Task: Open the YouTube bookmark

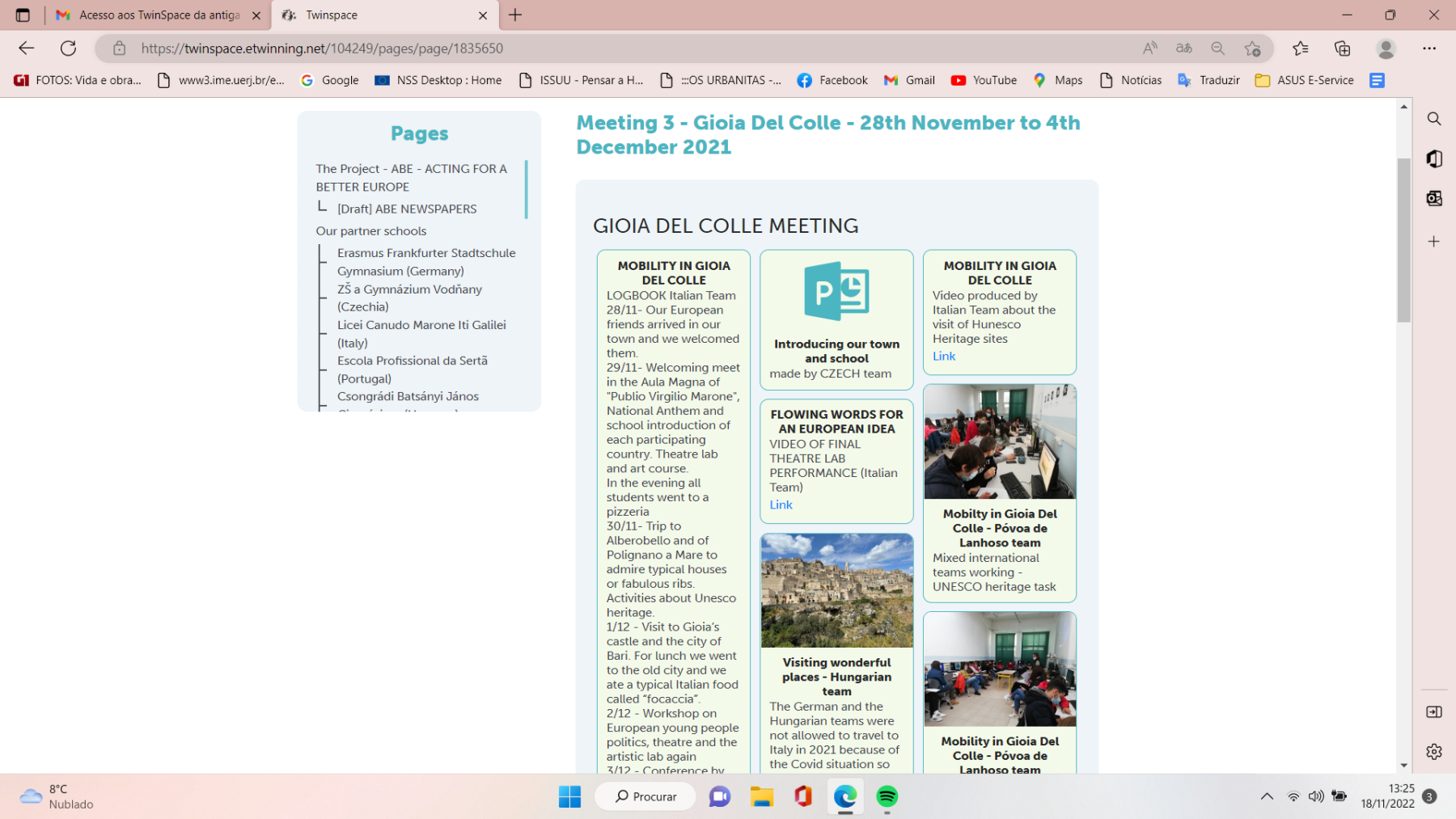Action: point(984,80)
